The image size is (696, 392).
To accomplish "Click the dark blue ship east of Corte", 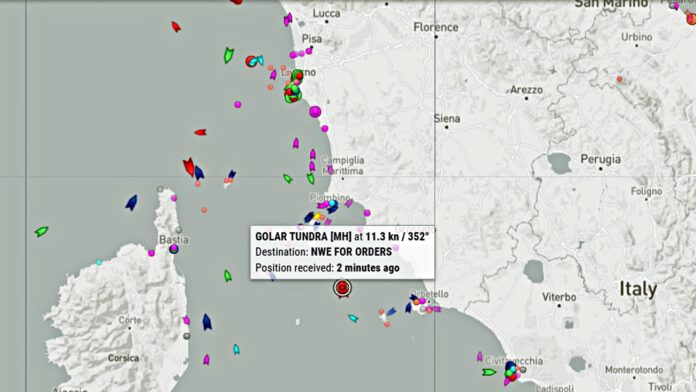I will coord(207,322).
